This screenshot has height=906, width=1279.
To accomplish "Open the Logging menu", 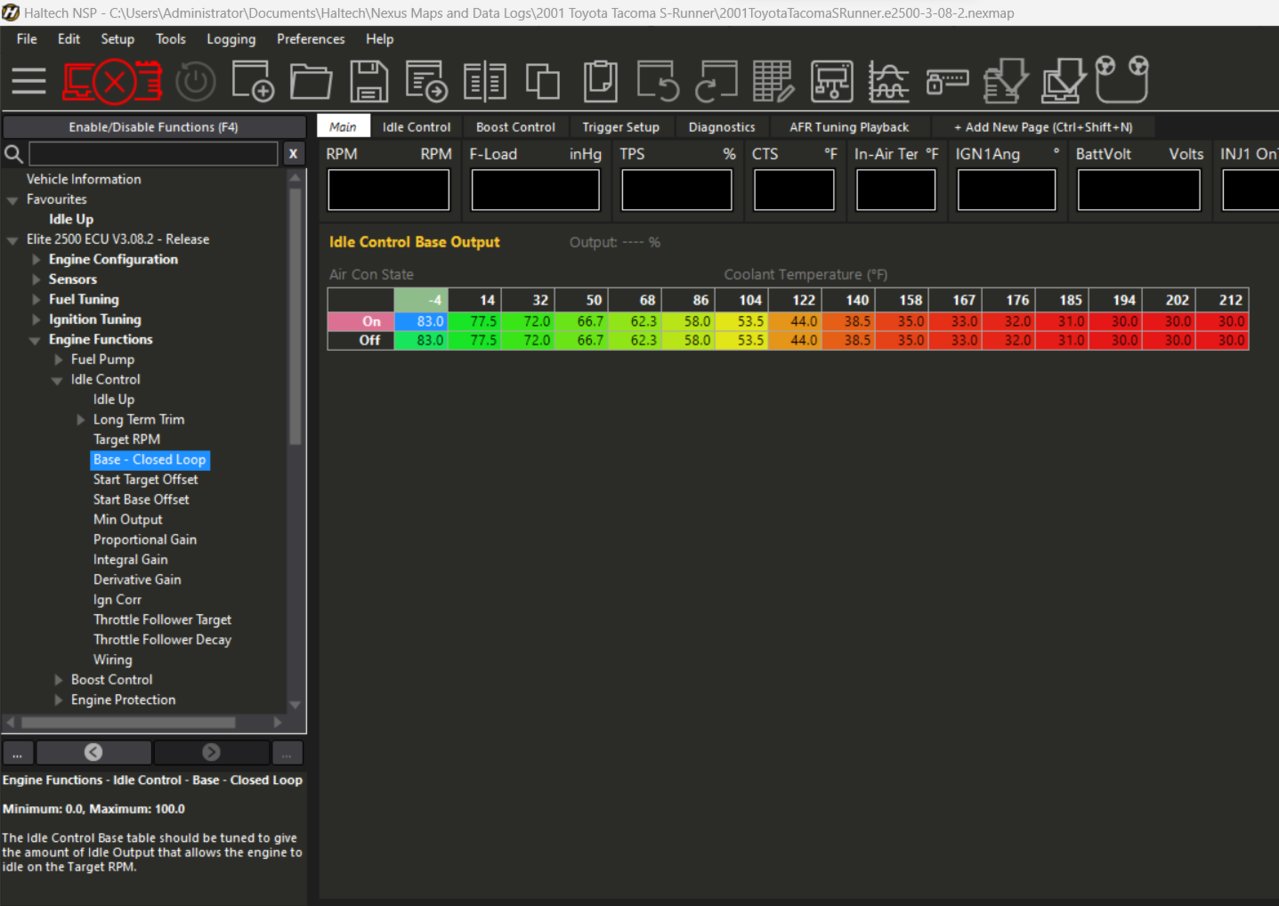I will click(231, 39).
